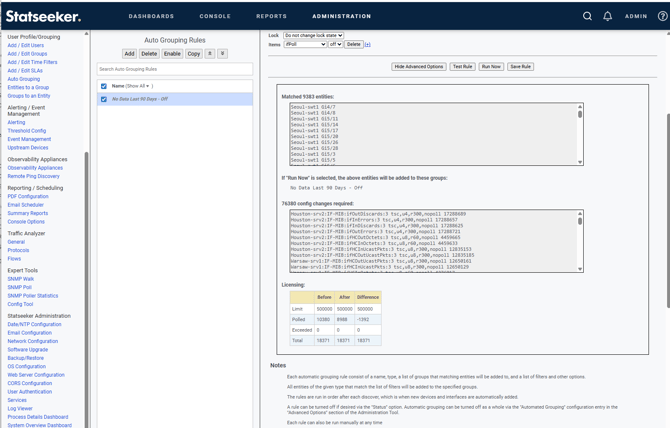Screen dimensions: 670x428
Task: Open the ifPoll items dropdown
Action: [x=306, y=44]
